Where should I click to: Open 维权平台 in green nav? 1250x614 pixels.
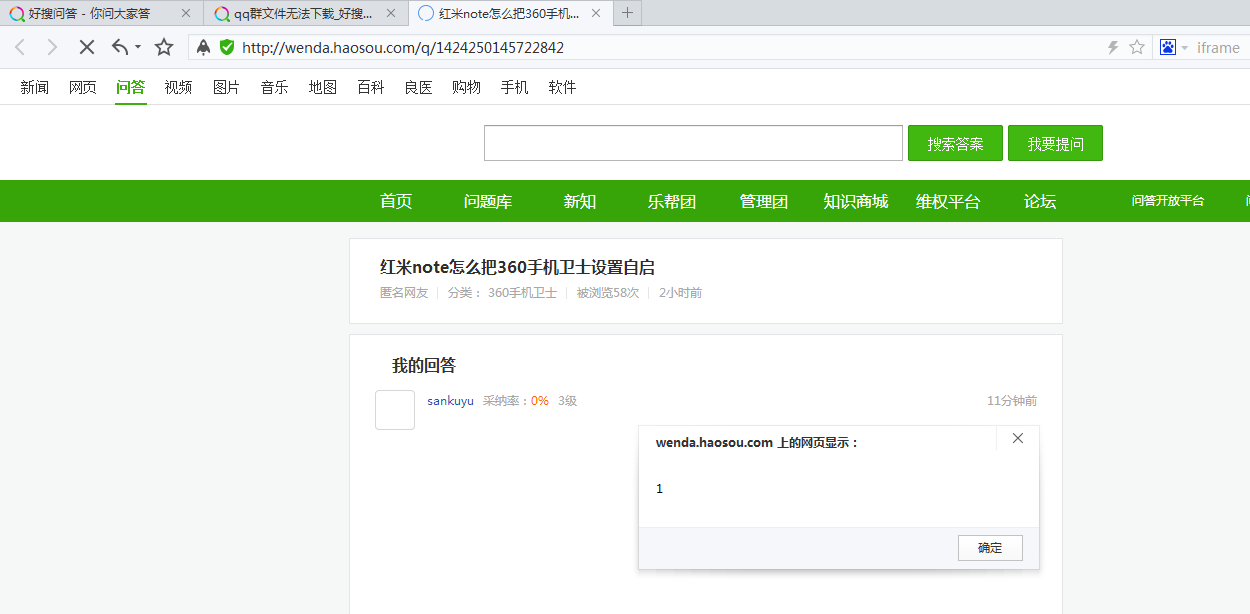tap(948, 201)
